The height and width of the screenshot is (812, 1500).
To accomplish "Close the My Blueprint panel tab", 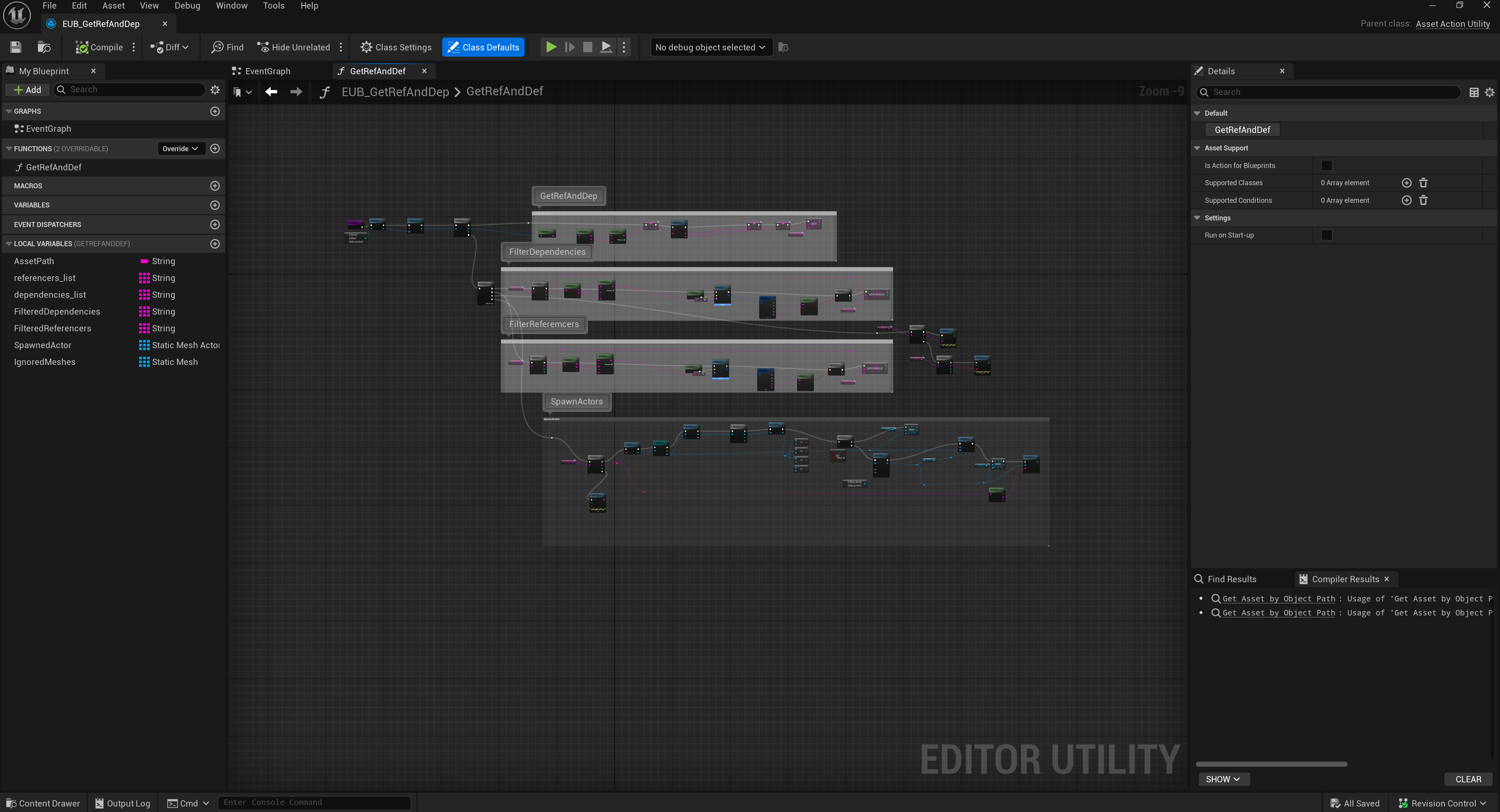I will click(x=93, y=71).
